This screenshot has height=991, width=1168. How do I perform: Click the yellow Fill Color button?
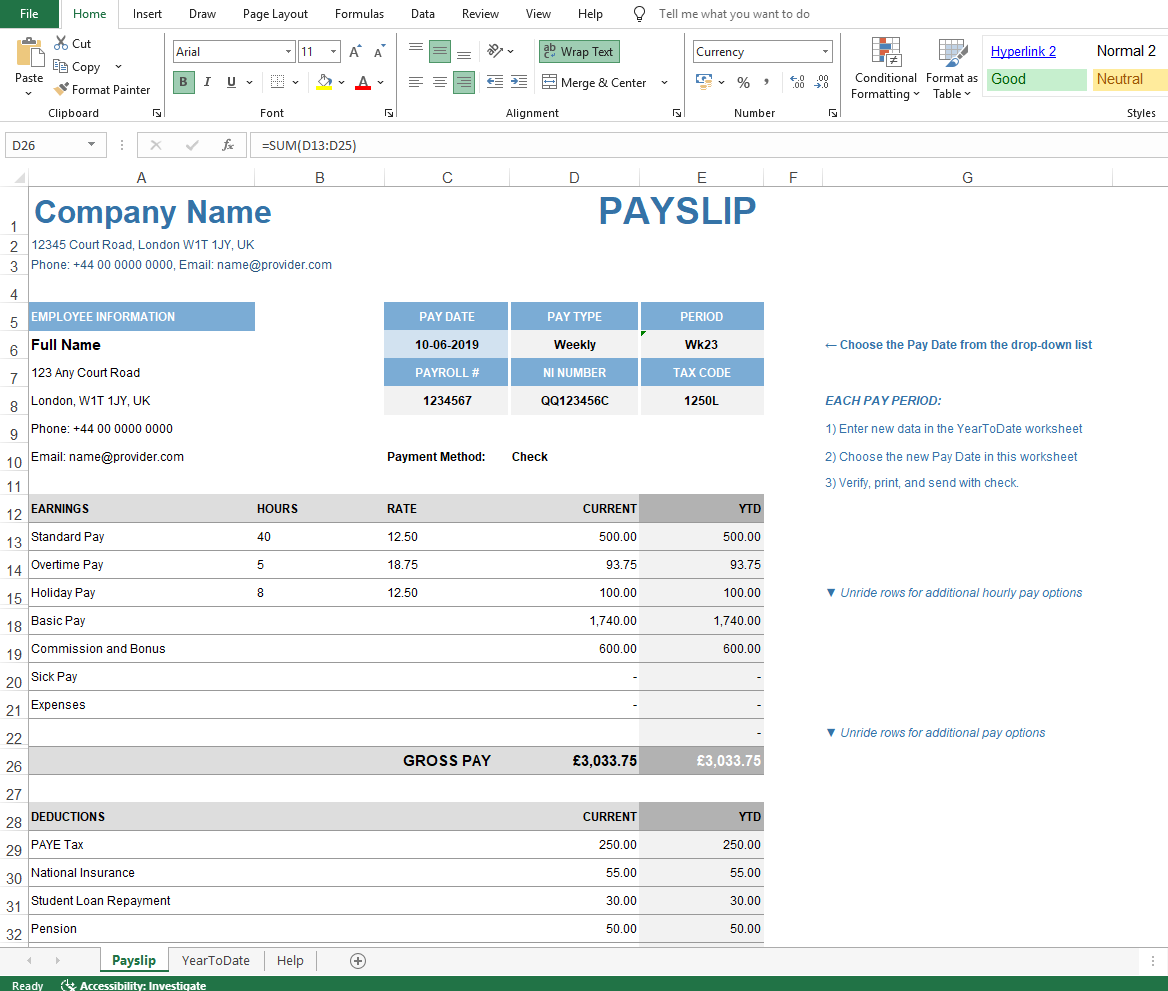click(x=324, y=82)
